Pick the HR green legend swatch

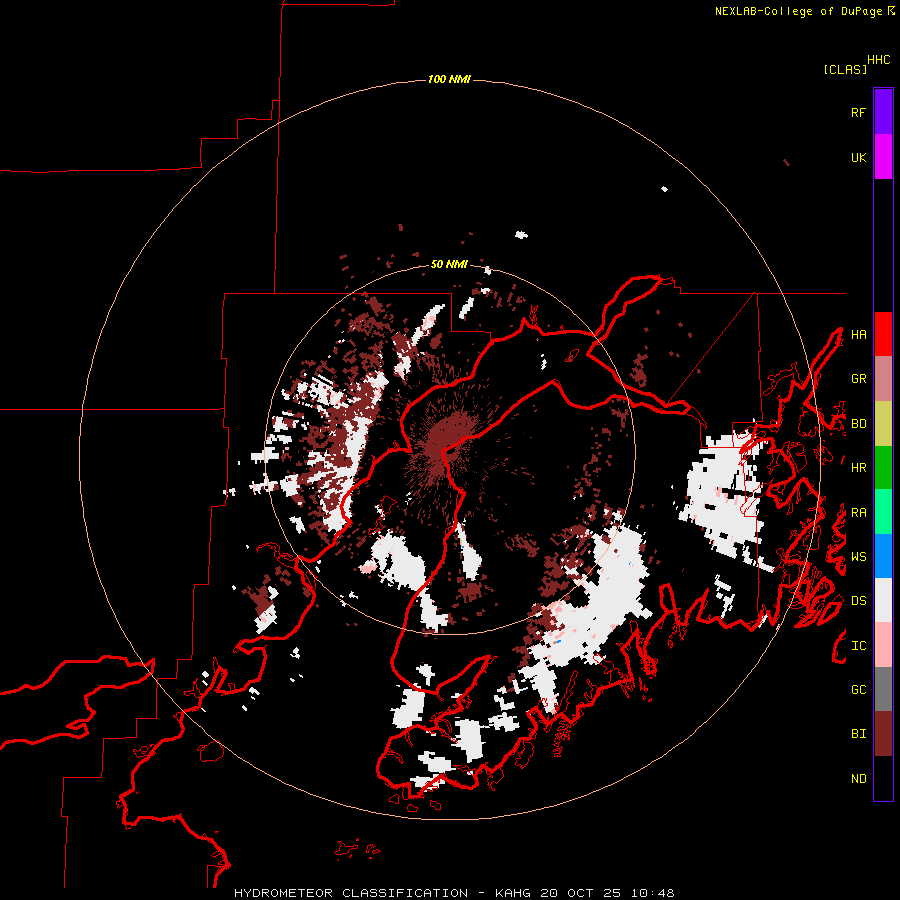(x=883, y=468)
